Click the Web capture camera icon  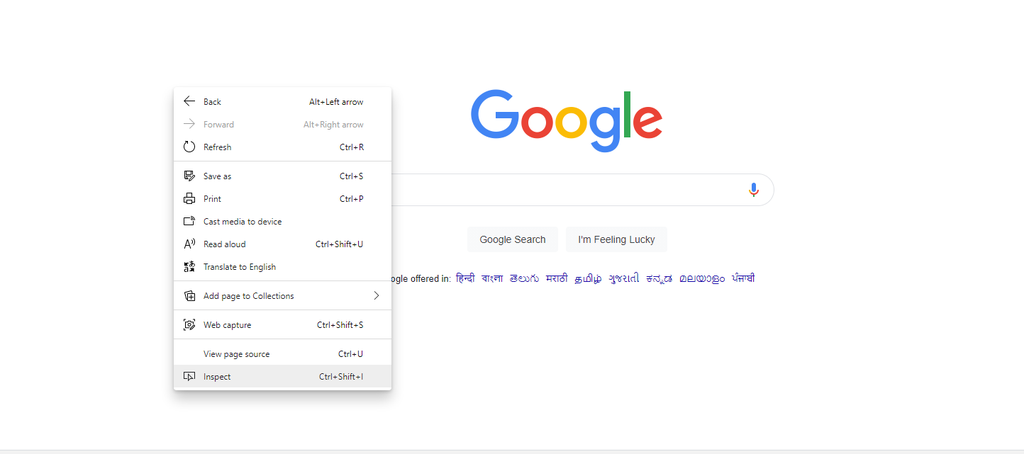189,325
